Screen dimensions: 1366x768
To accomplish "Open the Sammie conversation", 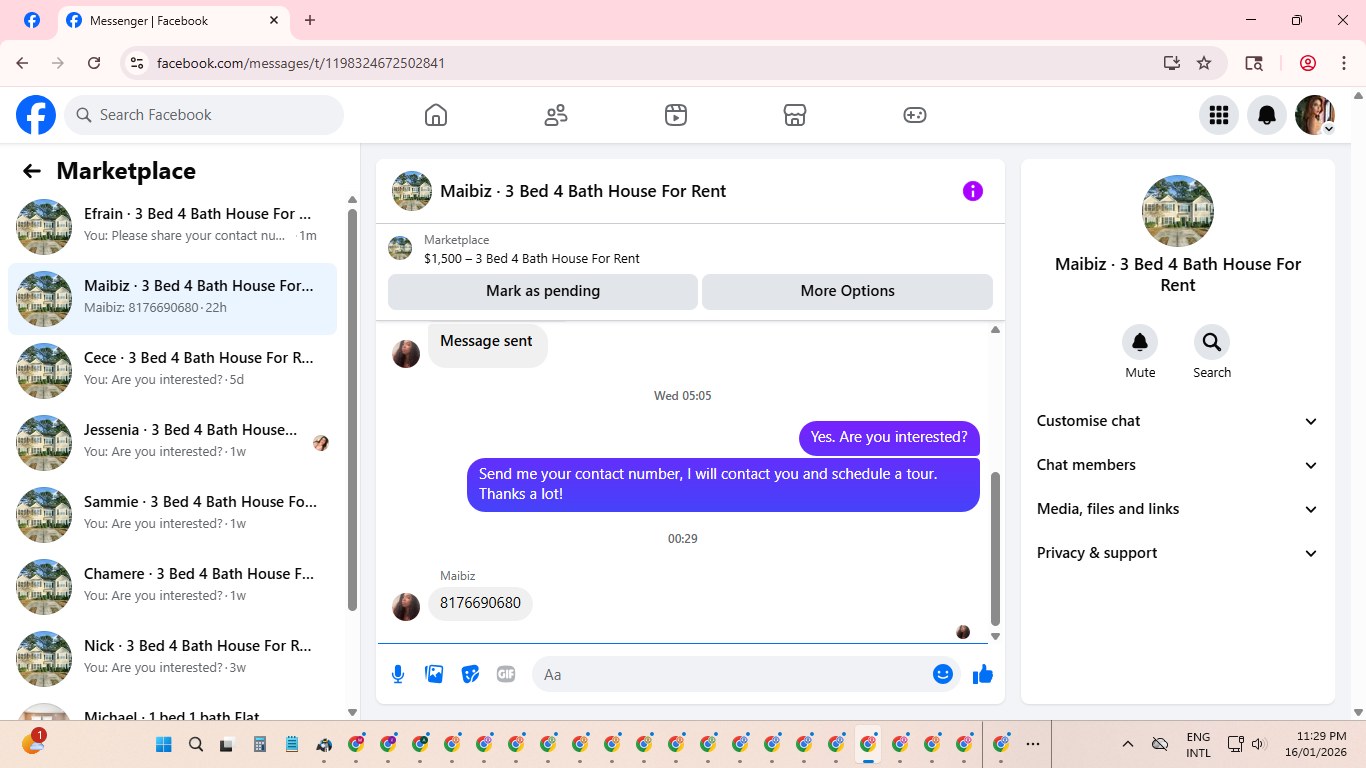I will pyautogui.click(x=172, y=515).
